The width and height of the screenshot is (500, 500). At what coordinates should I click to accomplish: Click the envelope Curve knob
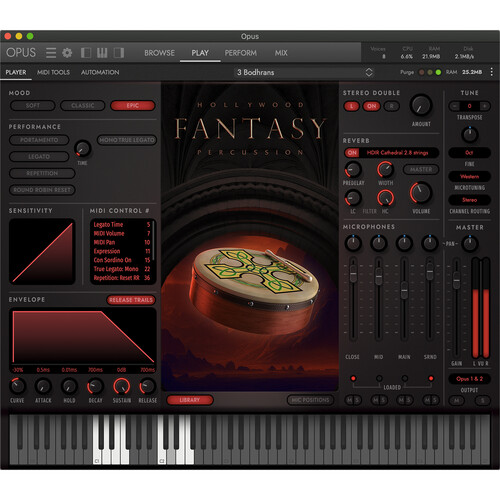click(x=17, y=386)
